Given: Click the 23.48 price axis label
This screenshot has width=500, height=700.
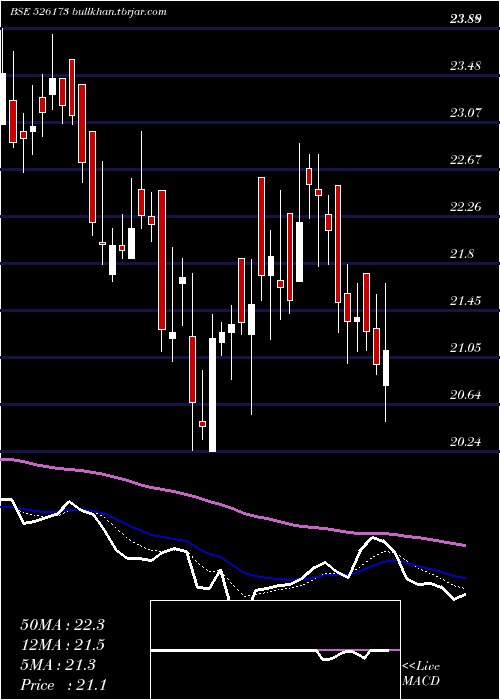Looking at the screenshot, I should (465, 66).
